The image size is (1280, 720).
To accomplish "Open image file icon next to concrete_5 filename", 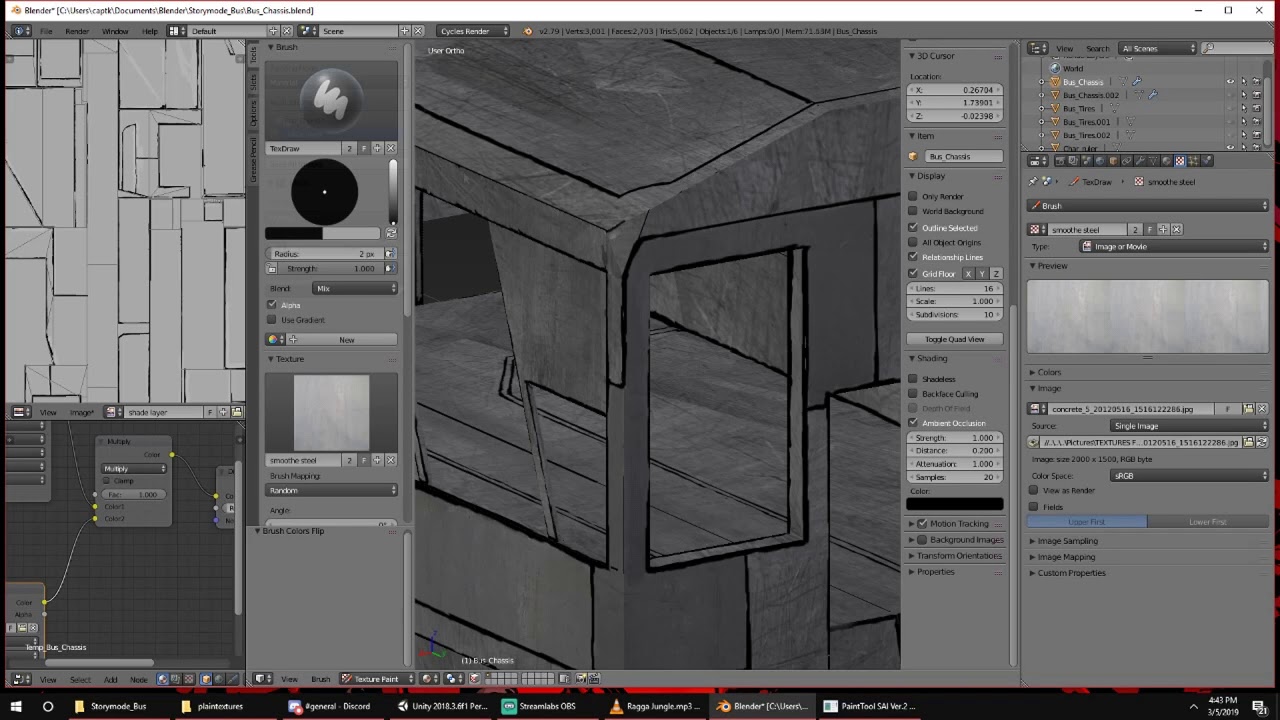I will pyautogui.click(x=1249, y=409).
